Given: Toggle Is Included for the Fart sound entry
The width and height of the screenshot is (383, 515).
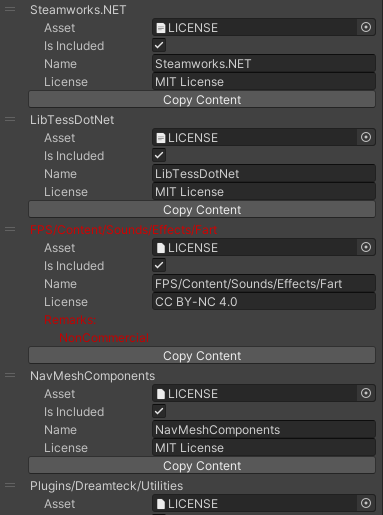Looking at the screenshot, I should [159, 265].
